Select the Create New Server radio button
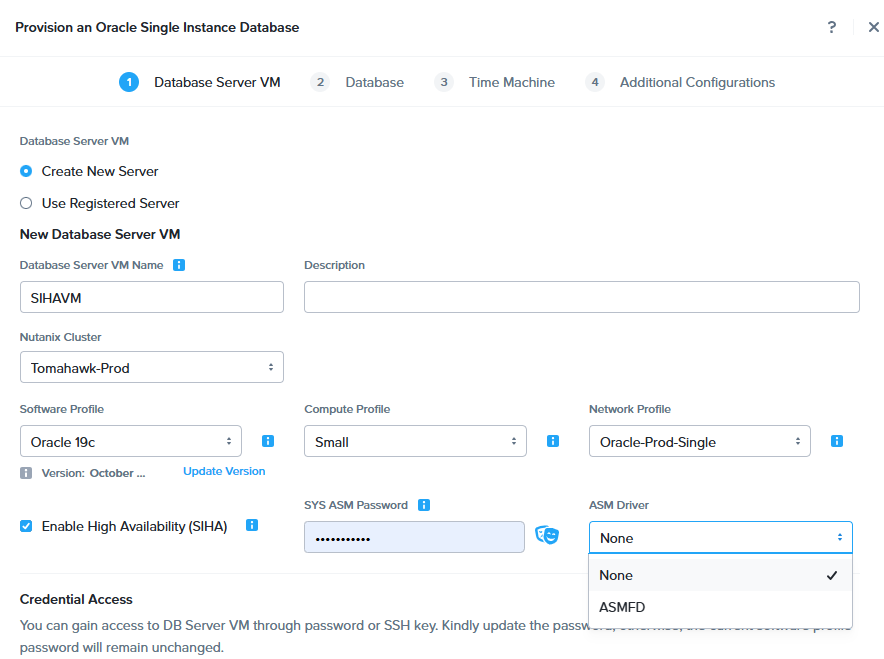884x659 pixels. (x=26, y=171)
